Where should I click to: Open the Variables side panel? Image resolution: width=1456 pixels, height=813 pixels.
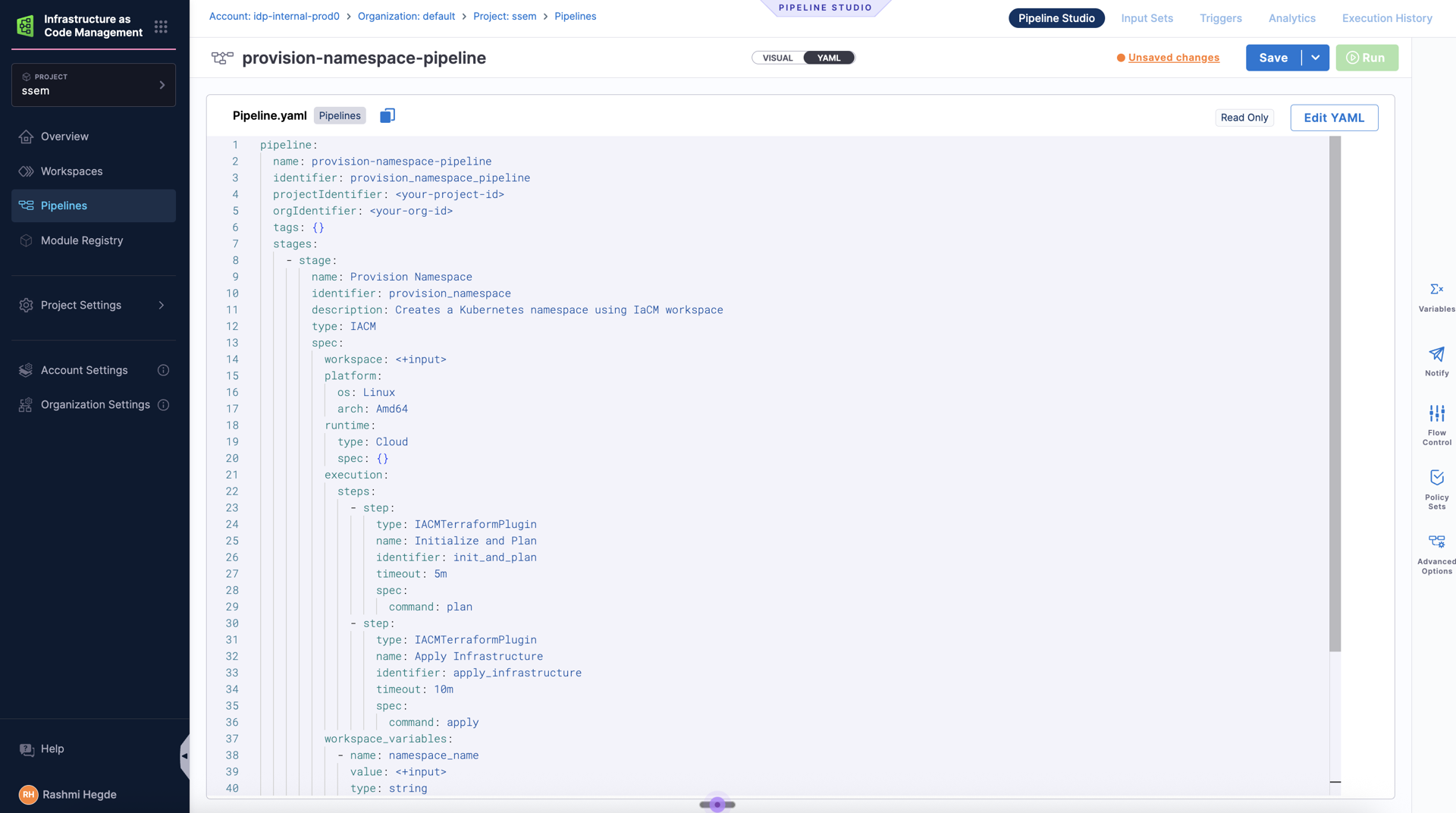(1436, 297)
